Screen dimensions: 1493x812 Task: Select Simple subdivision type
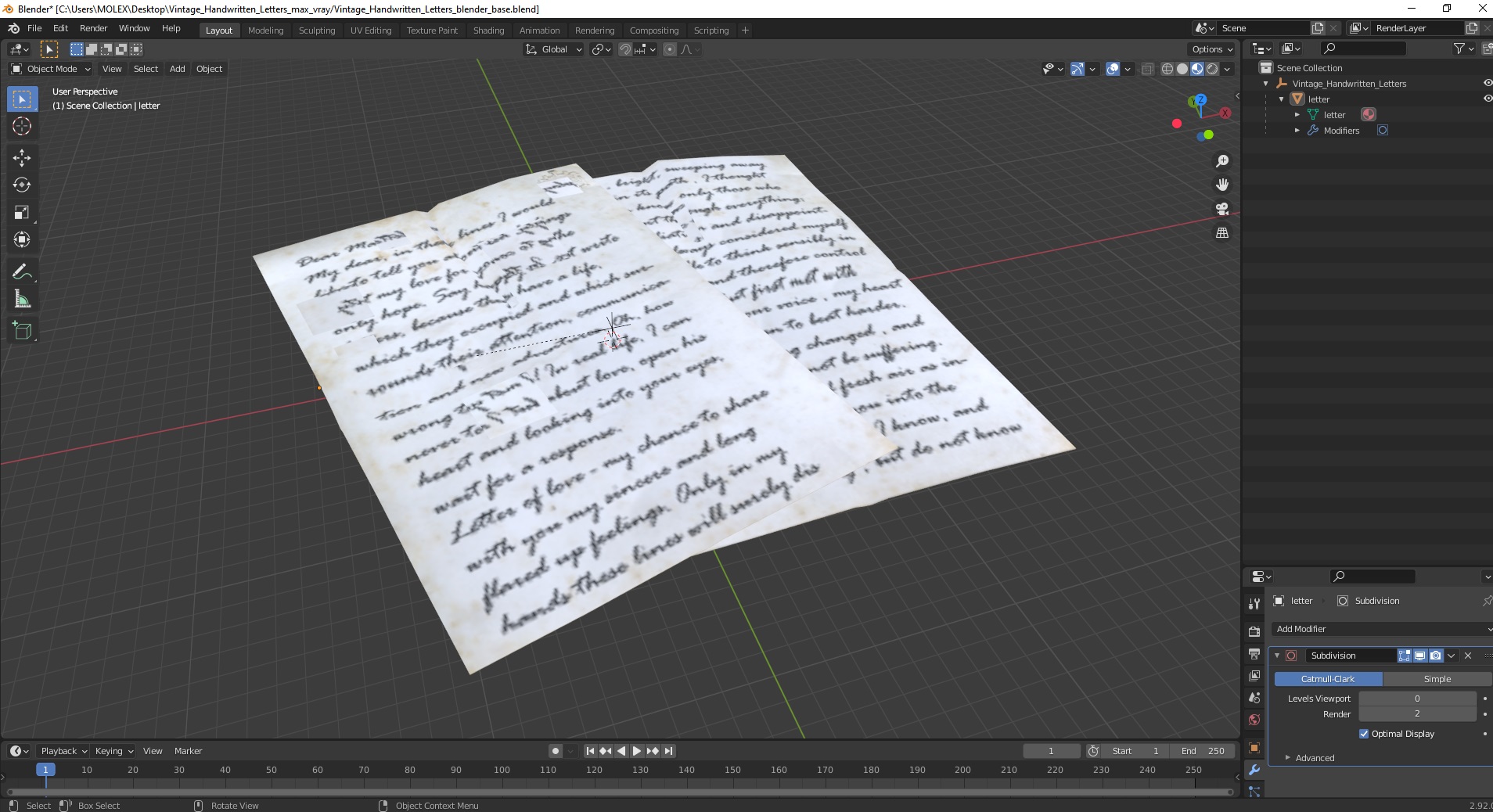[x=1437, y=679]
